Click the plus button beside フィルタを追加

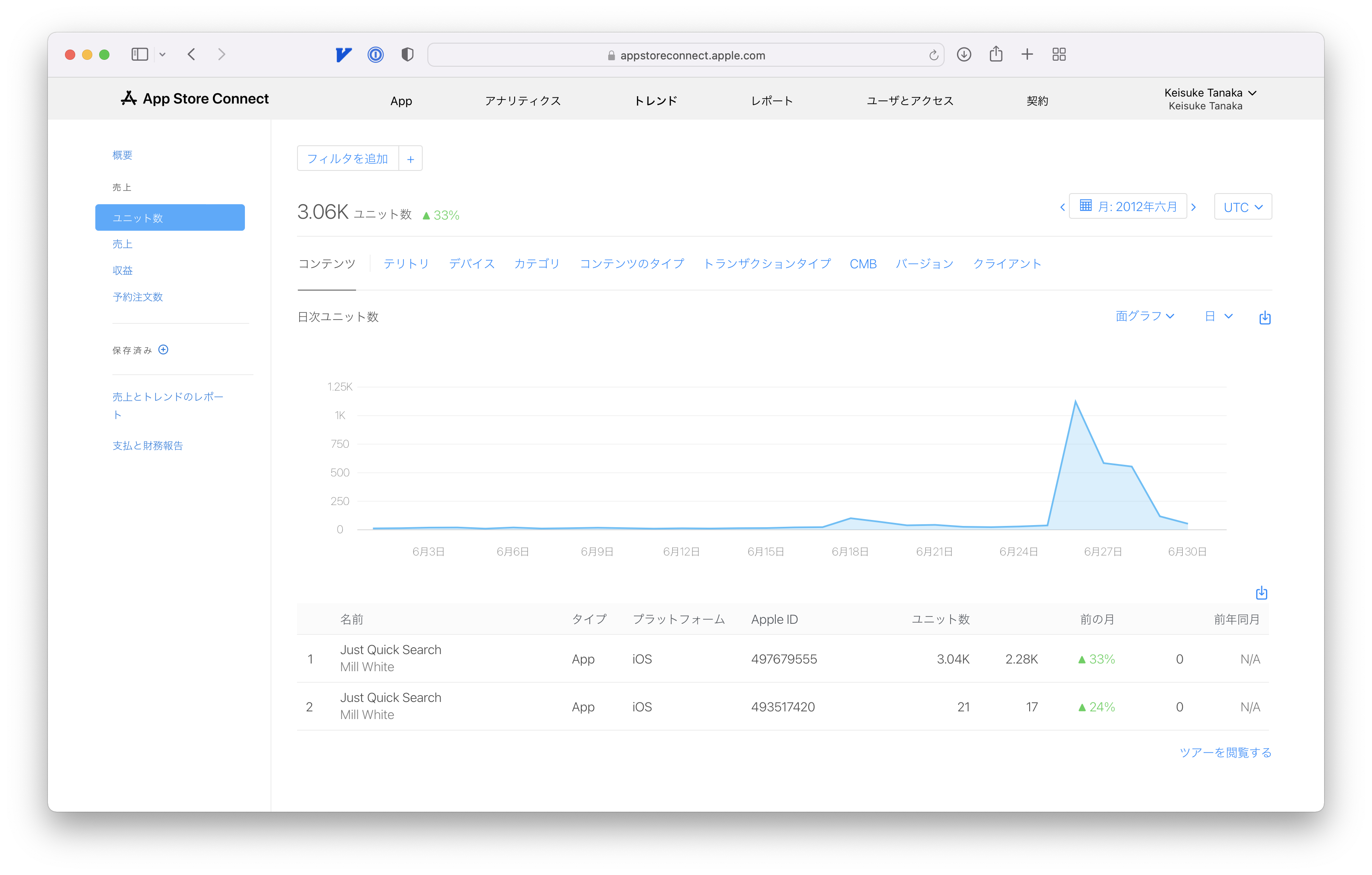410,159
